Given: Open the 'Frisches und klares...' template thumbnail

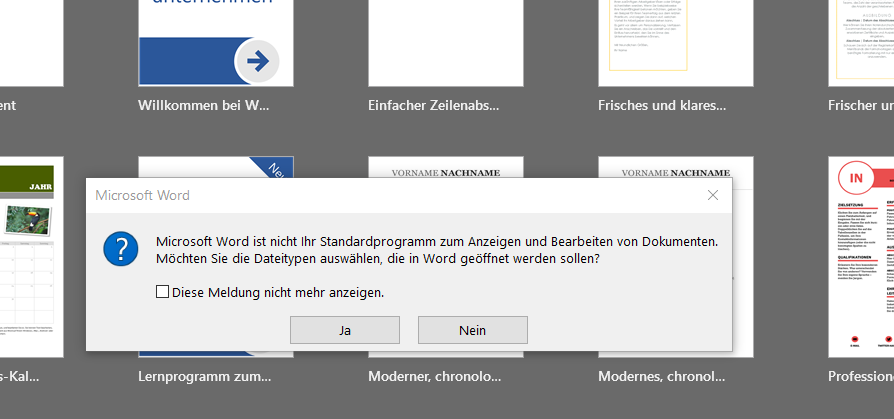Looking at the screenshot, I should click(676, 43).
